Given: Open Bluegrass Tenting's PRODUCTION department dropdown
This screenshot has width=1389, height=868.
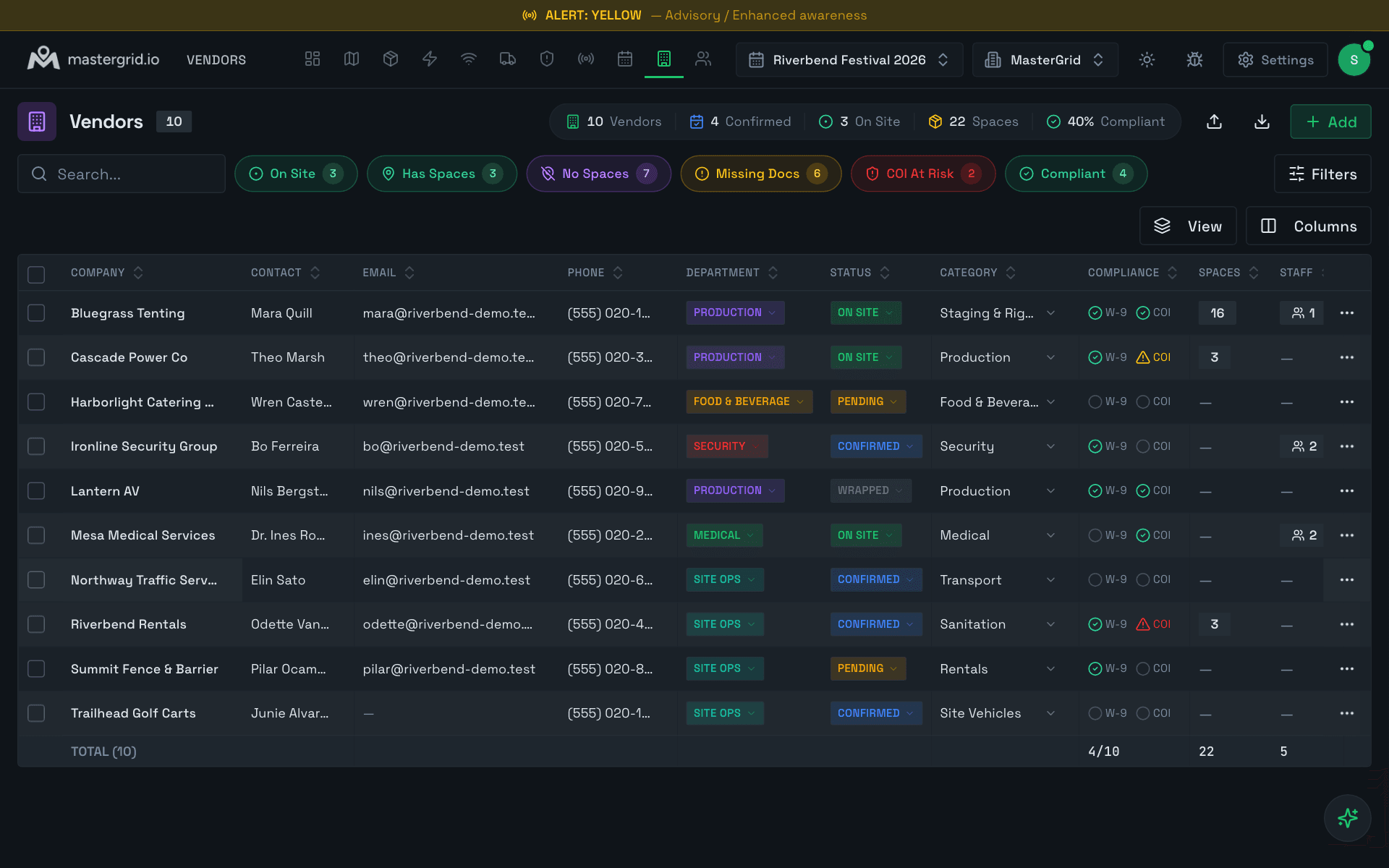Looking at the screenshot, I should click(x=735, y=312).
